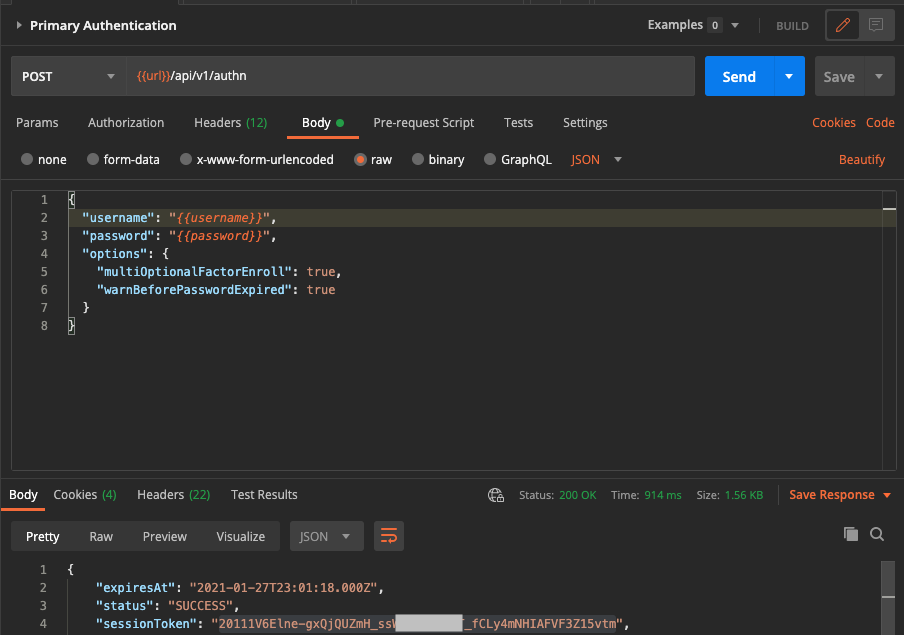
Task: Copy response using the copy icon
Action: (x=850, y=534)
